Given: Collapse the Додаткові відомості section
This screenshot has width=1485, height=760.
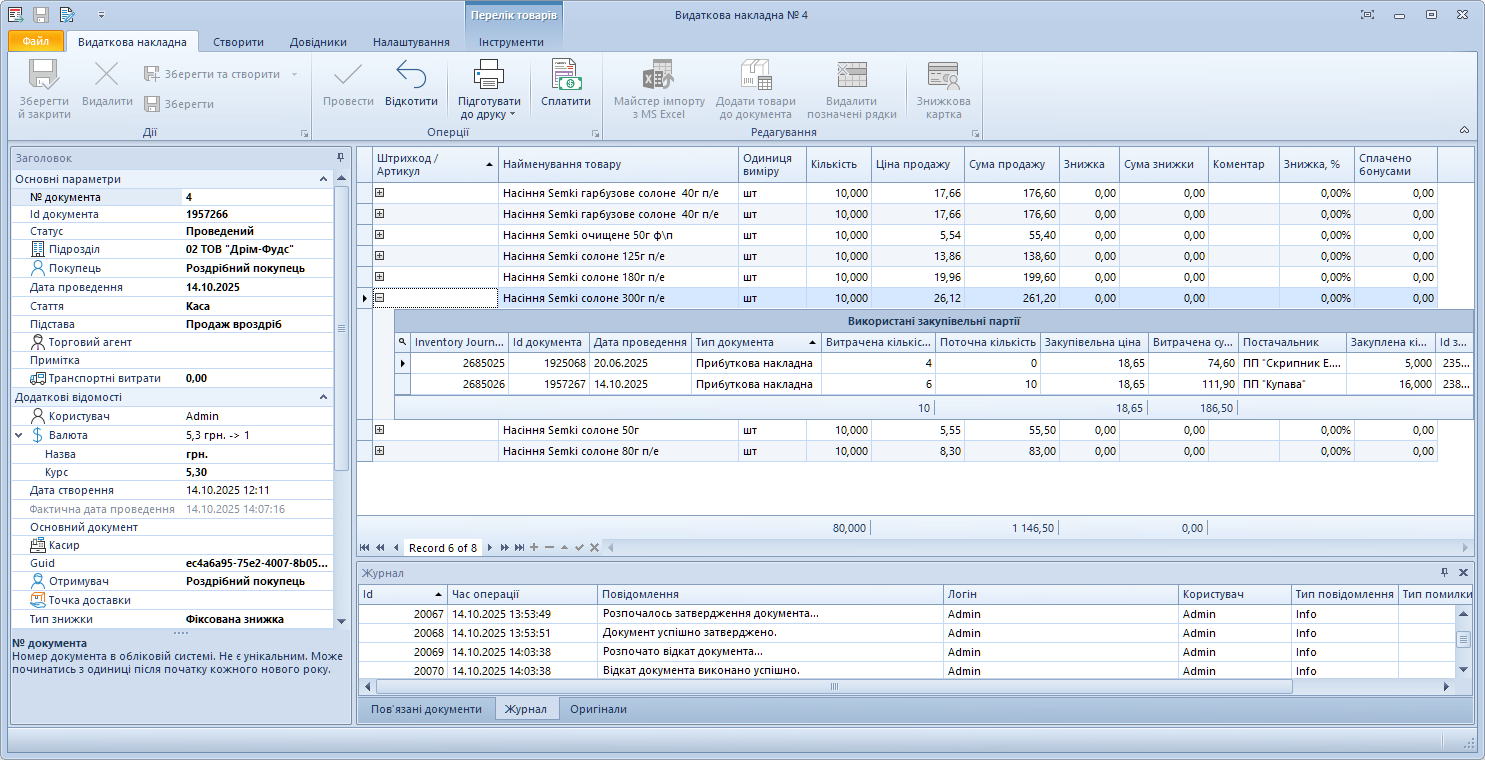Looking at the screenshot, I should tap(323, 397).
